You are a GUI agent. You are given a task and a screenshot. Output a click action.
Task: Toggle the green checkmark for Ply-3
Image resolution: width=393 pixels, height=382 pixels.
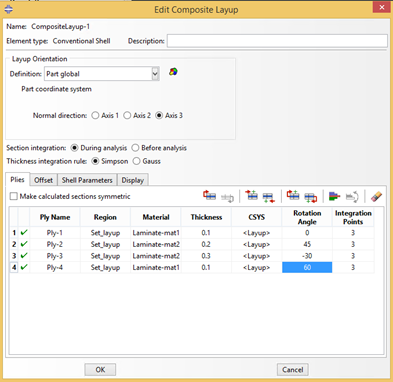point(24,256)
